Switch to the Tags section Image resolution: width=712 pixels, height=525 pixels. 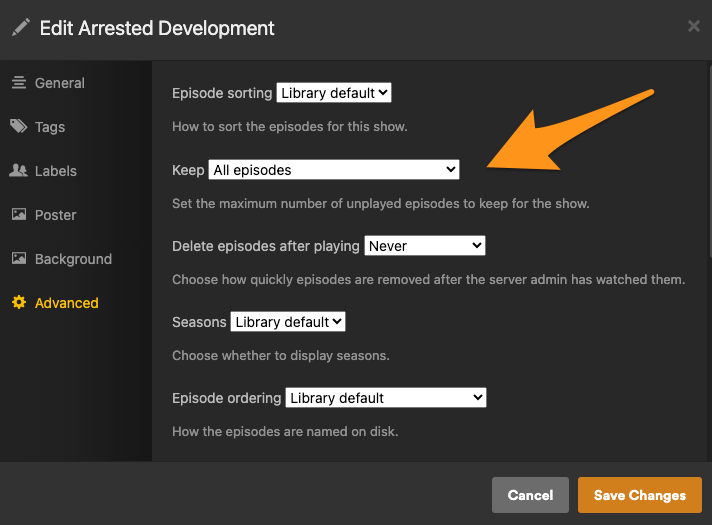(x=50, y=127)
